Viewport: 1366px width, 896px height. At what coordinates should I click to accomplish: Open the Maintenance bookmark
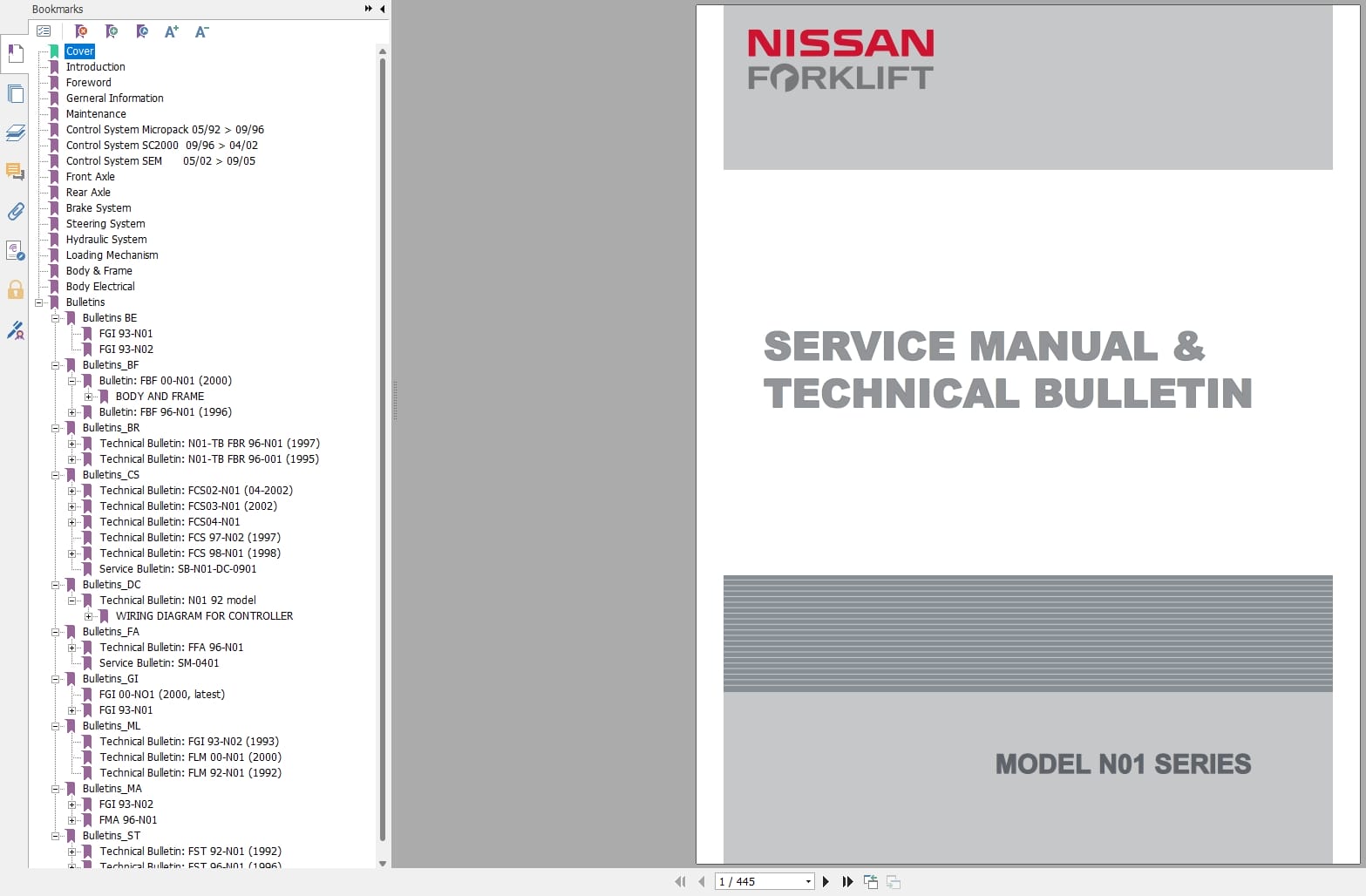tap(96, 114)
